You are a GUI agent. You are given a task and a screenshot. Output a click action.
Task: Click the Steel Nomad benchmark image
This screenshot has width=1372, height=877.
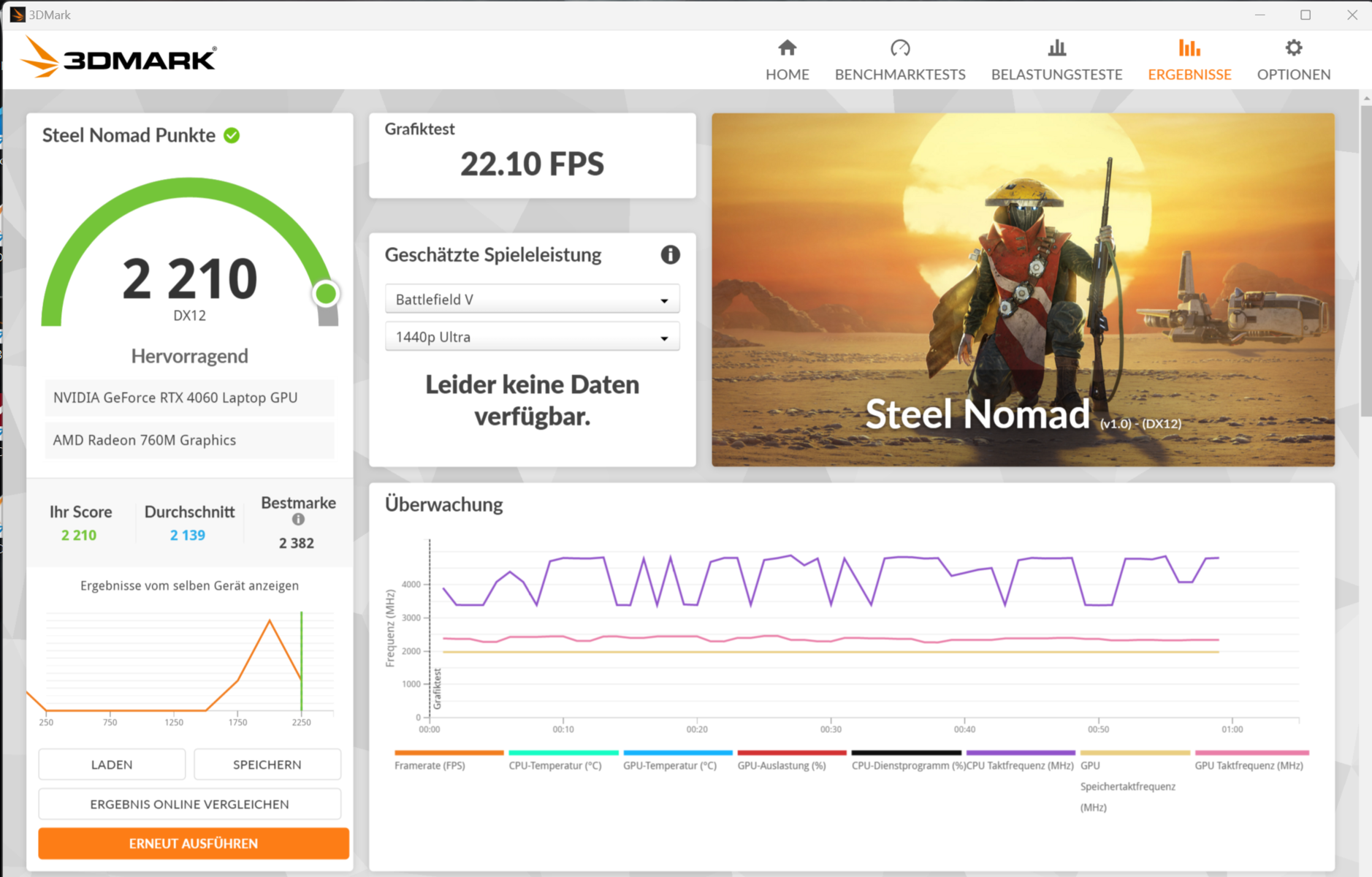point(1023,289)
